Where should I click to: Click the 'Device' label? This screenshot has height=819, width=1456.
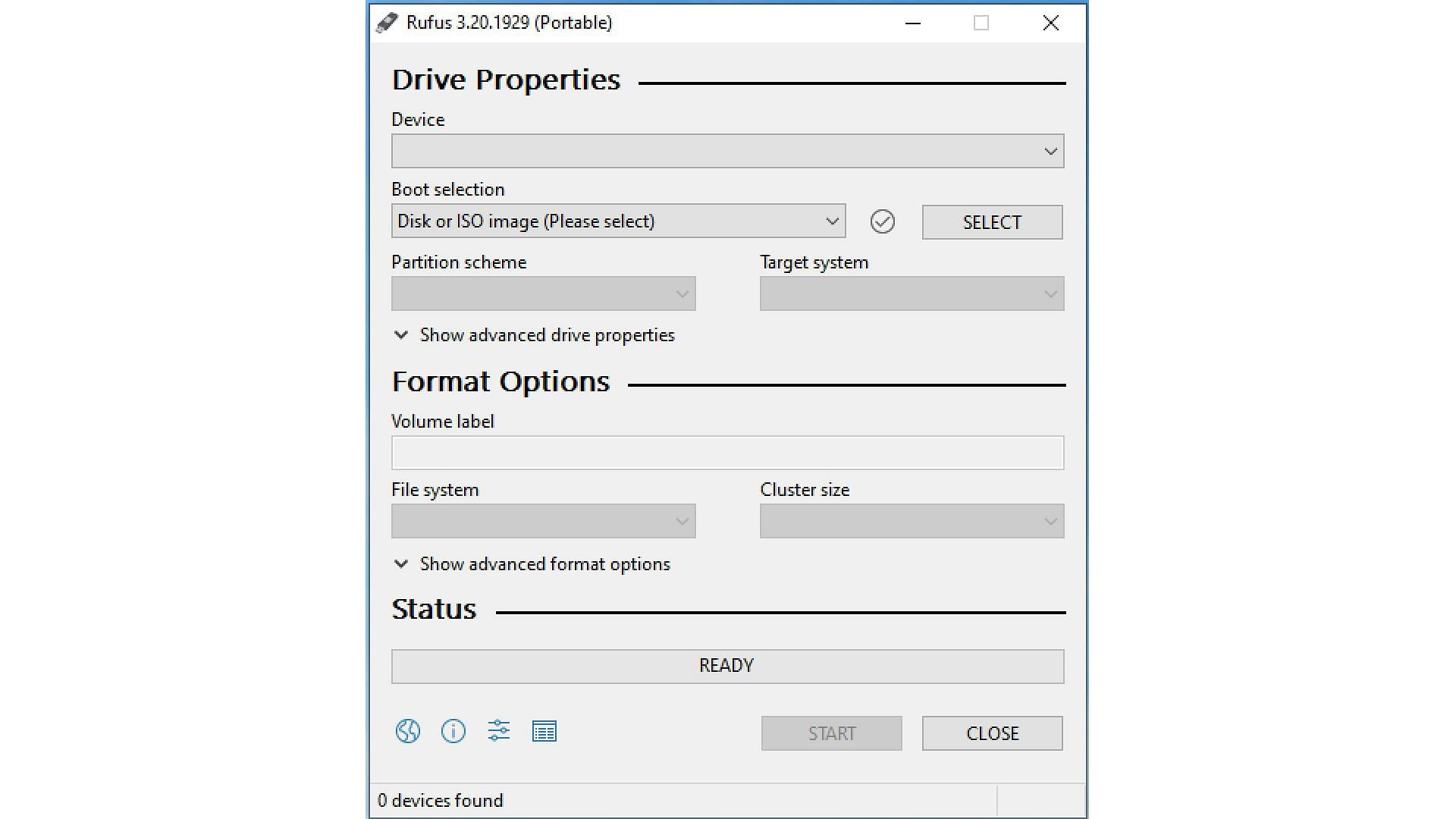pyautogui.click(x=418, y=120)
